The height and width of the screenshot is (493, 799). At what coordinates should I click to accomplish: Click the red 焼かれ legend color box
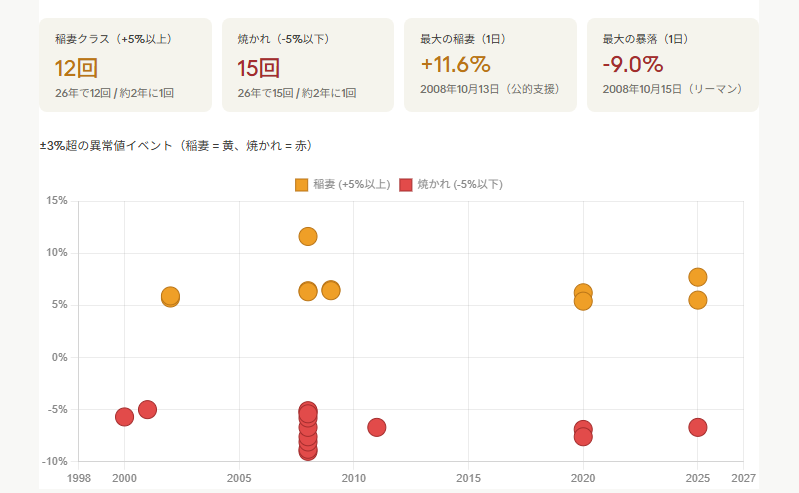coord(406,184)
